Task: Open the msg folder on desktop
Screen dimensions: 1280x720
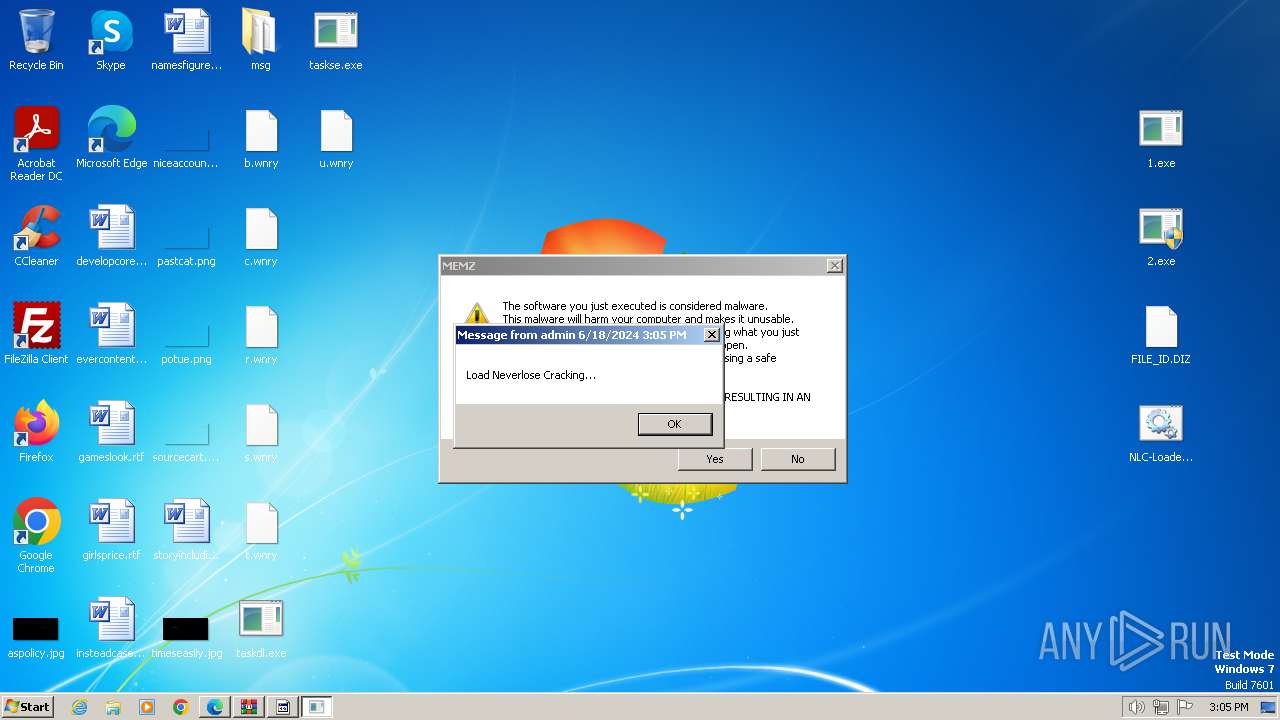Action: 260,40
